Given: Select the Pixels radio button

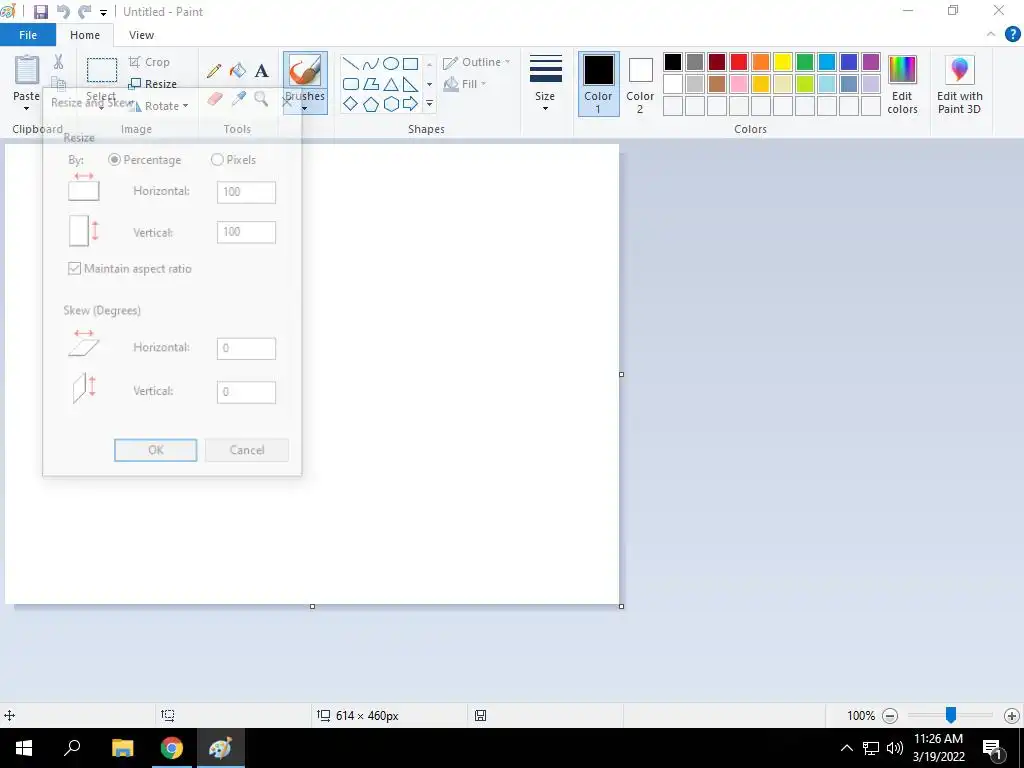Looking at the screenshot, I should (x=217, y=159).
